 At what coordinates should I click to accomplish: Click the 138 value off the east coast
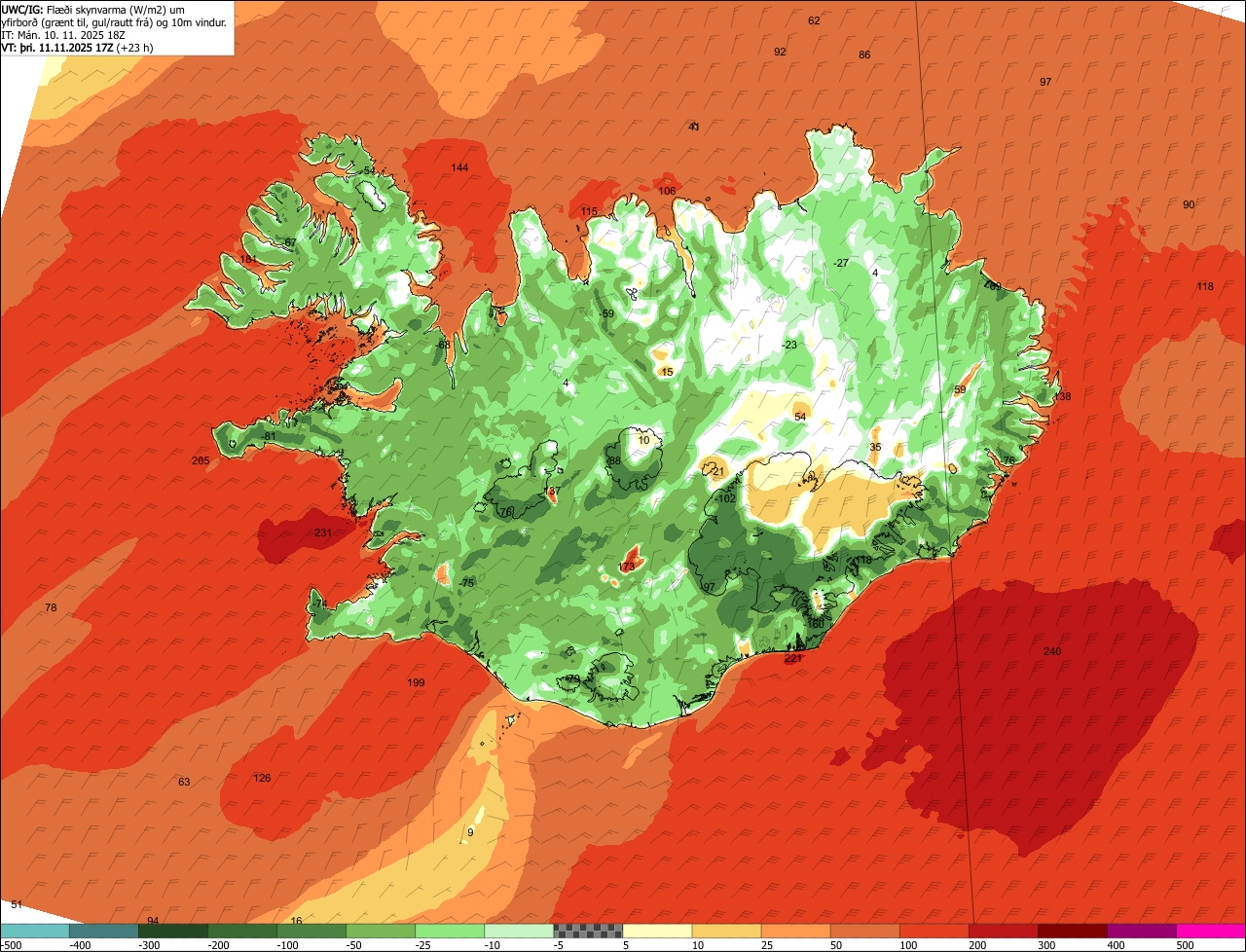tap(1062, 396)
